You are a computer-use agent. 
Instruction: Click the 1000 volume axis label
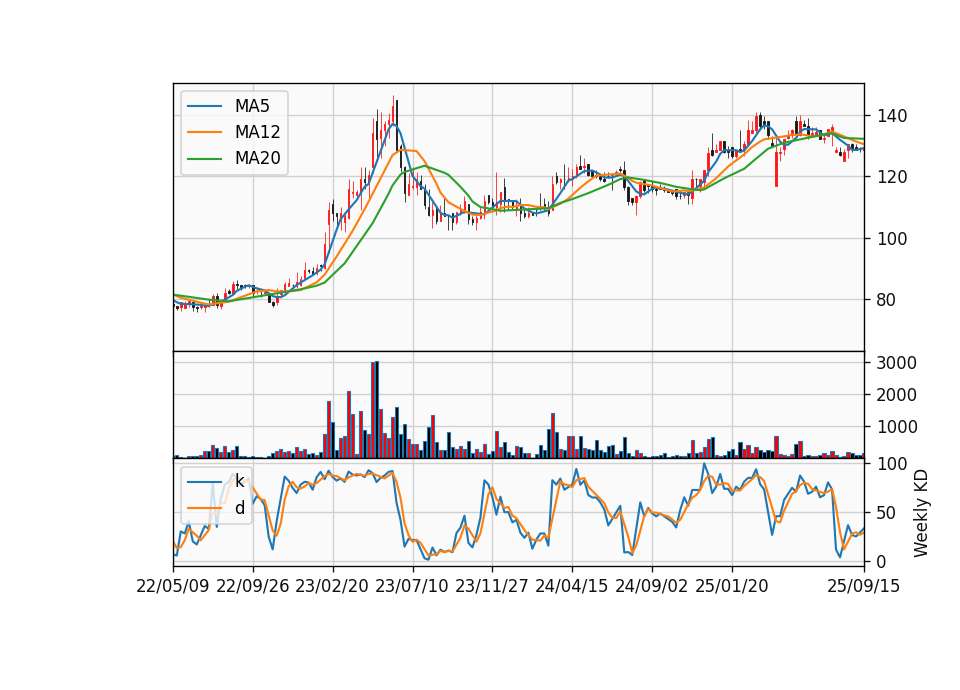896,427
